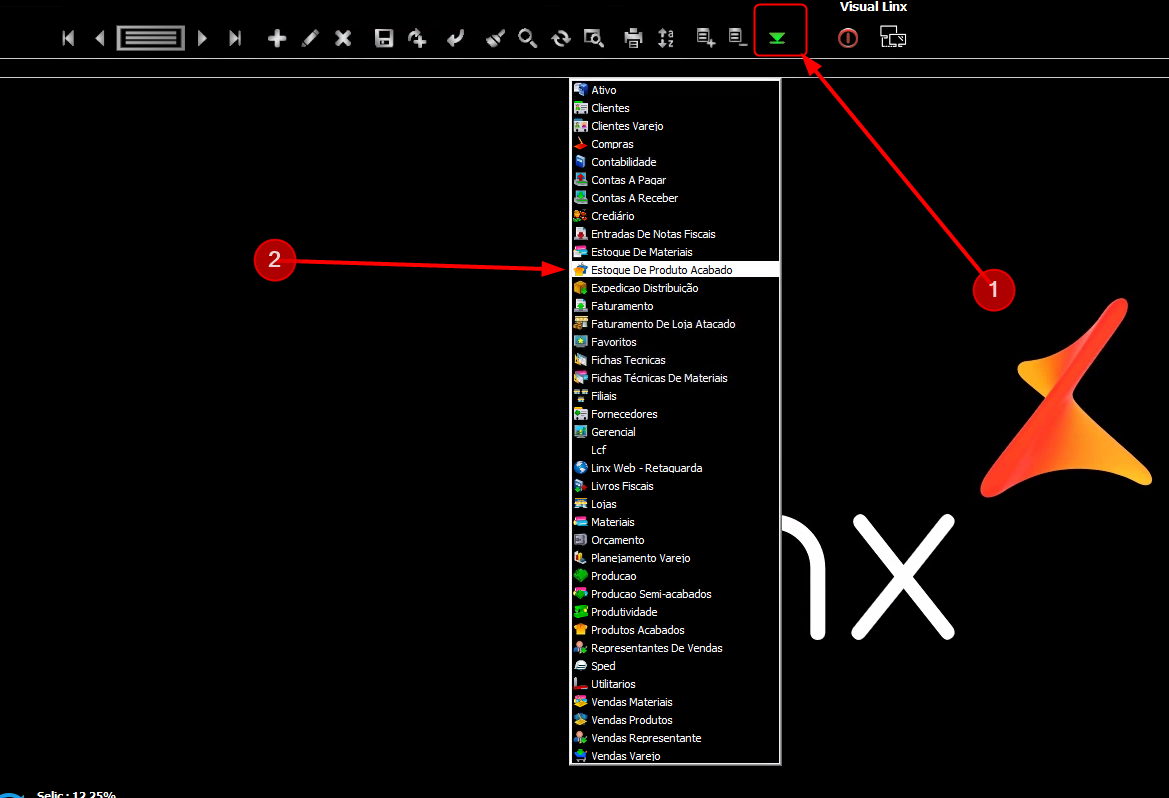Open the Producao module
This screenshot has height=798, width=1169.
[675, 576]
